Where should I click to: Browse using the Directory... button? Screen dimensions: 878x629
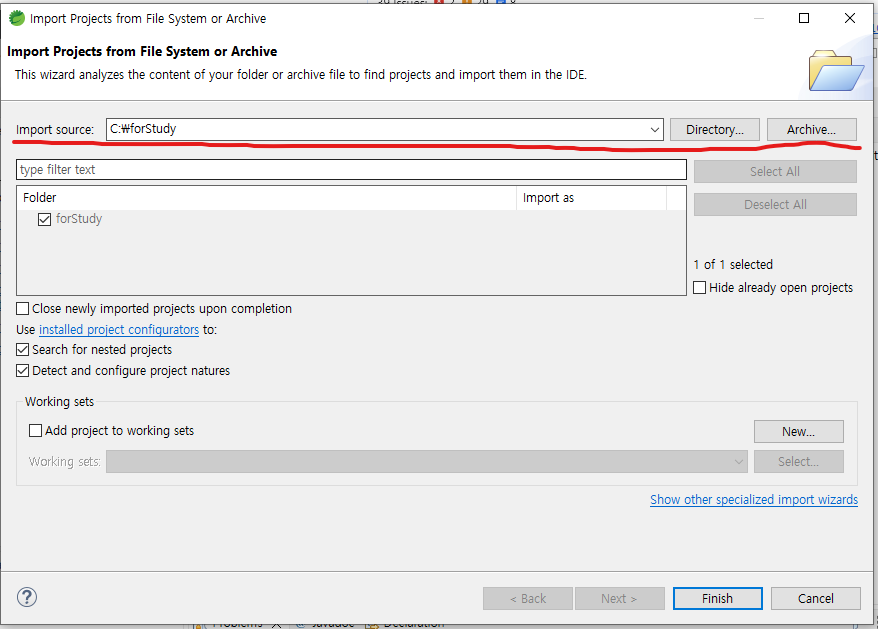coord(714,129)
